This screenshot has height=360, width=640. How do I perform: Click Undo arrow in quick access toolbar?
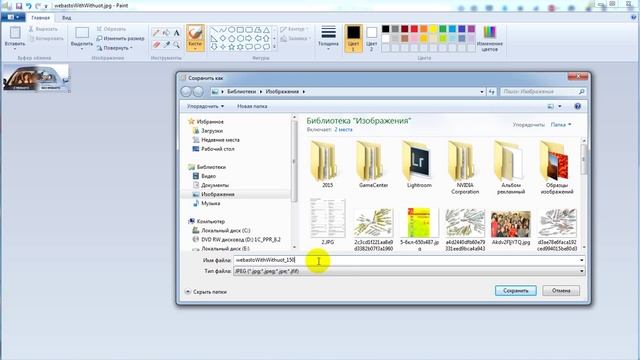click(29, 6)
